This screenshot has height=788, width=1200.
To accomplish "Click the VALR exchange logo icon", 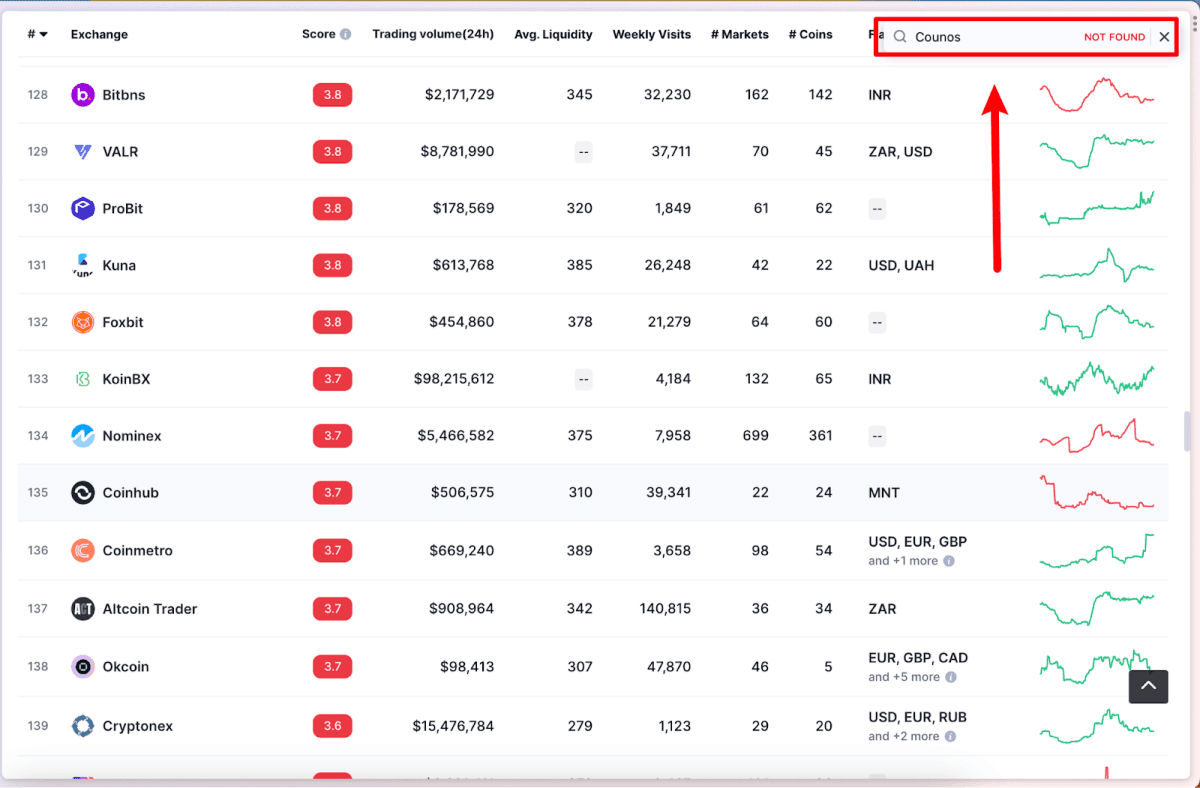I will (x=83, y=152).
